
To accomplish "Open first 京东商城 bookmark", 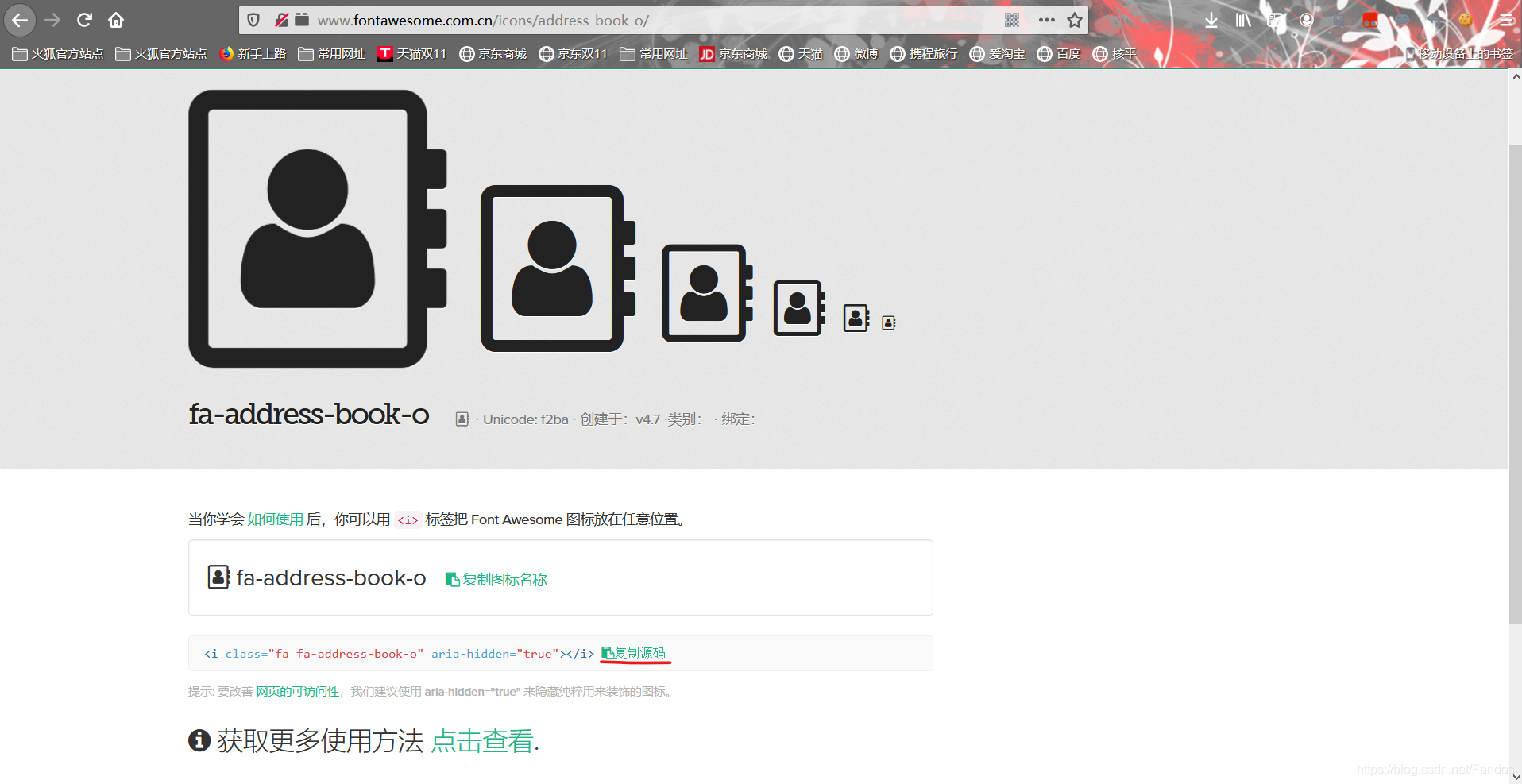I will [x=493, y=54].
